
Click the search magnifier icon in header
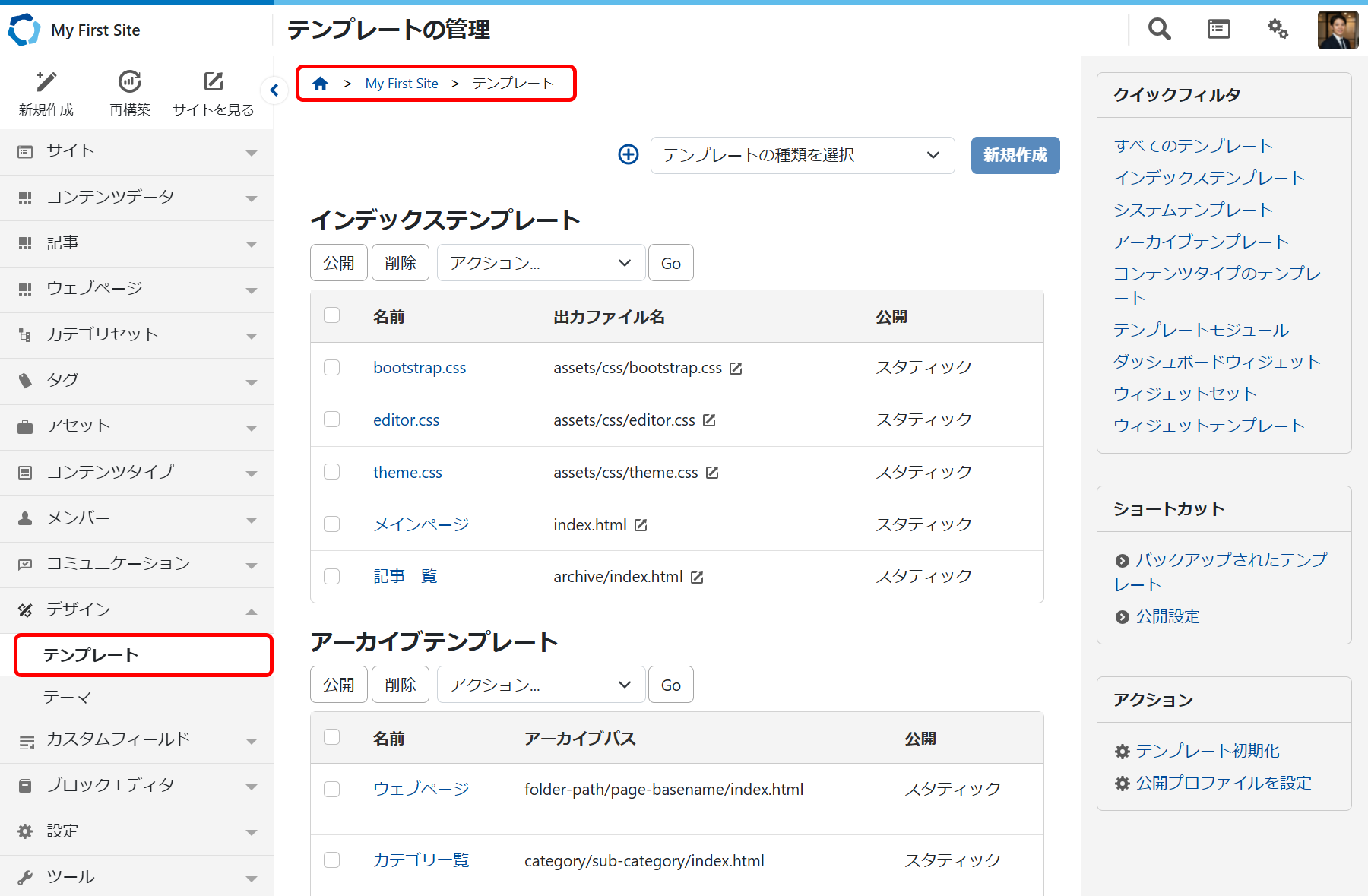tap(1159, 30)
